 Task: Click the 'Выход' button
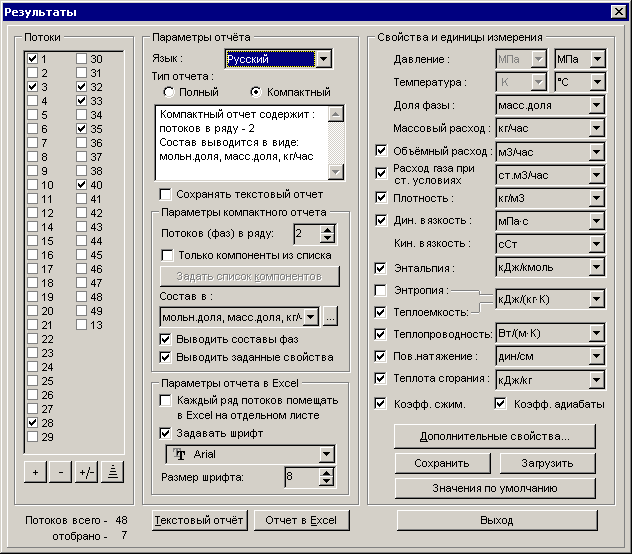tap(497, 521)
